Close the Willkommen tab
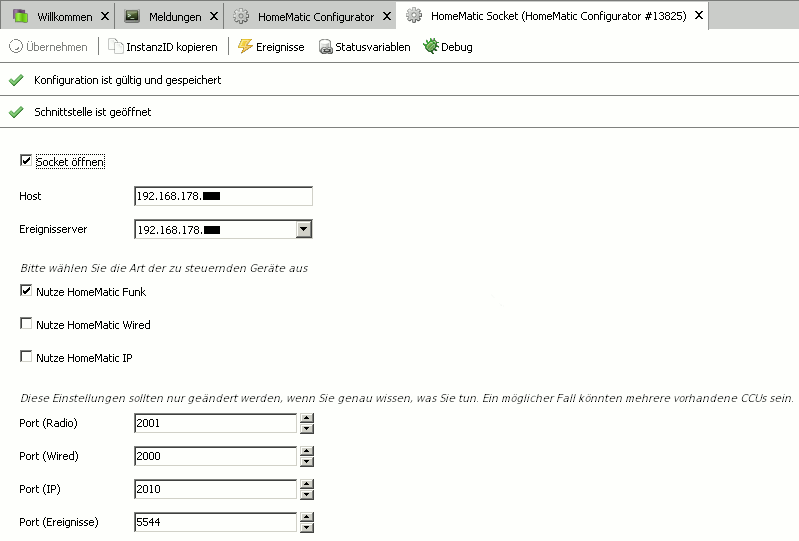This screenshot has height=541, width=799. click(105, 16)
